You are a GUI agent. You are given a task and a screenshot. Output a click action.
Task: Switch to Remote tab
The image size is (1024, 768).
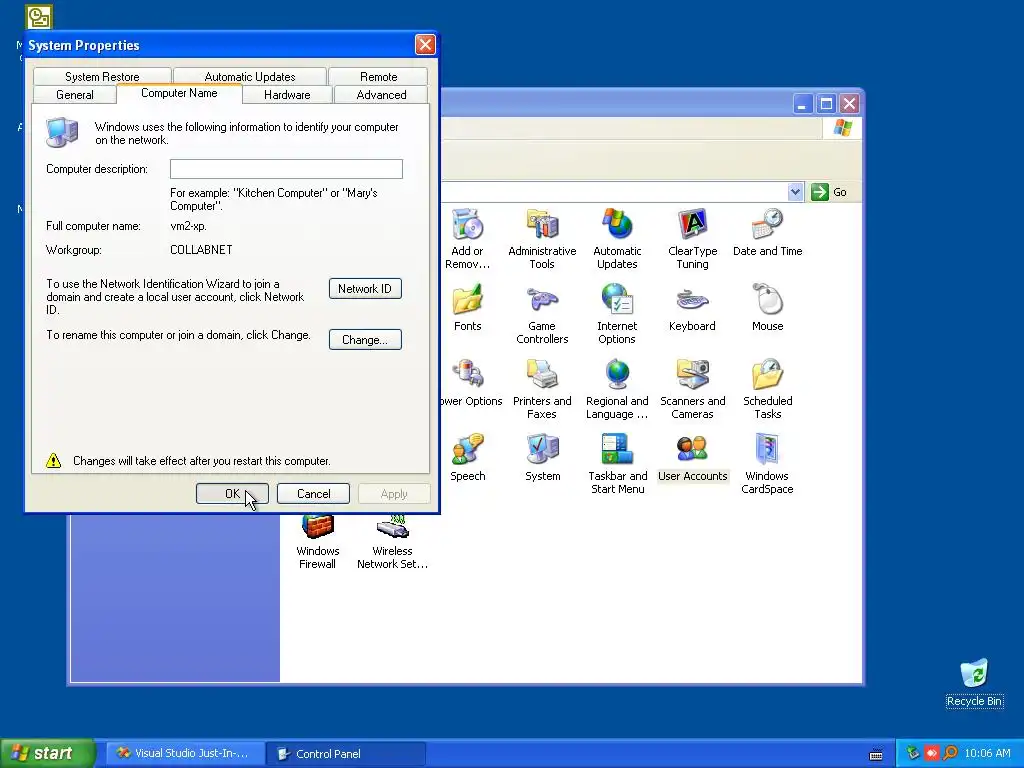pos(378,76)
